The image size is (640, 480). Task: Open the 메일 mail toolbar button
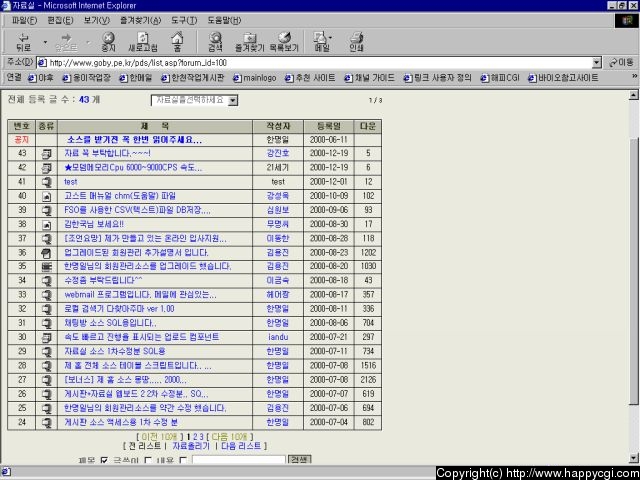pos(321,42)
